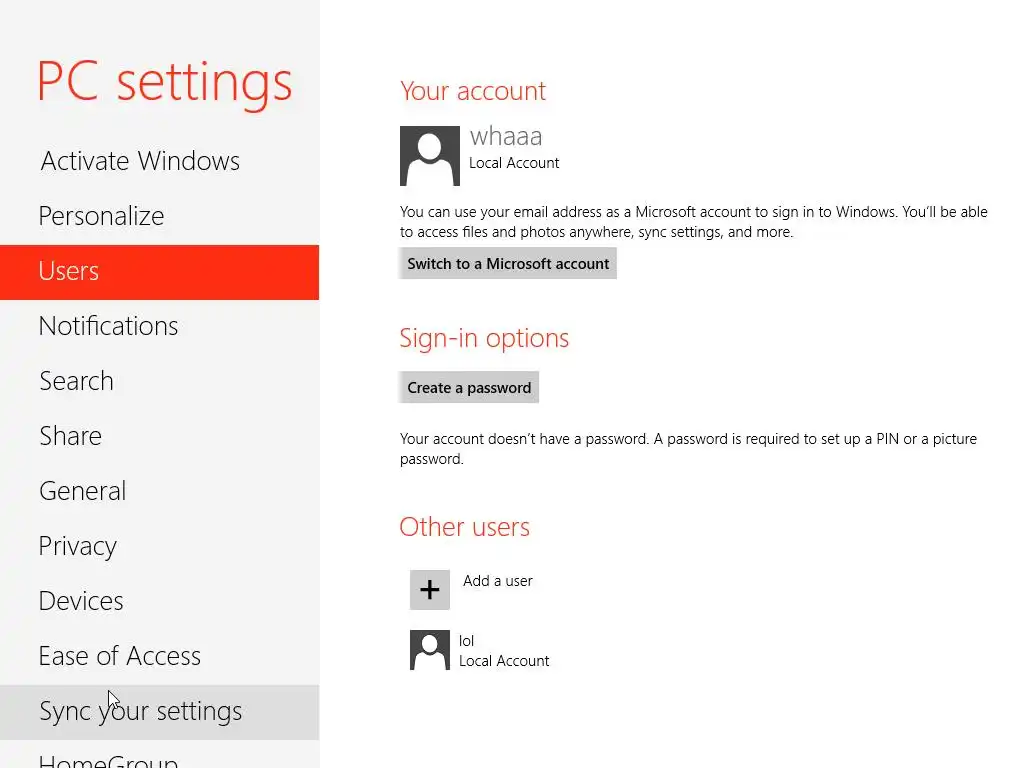The width and height of the screenshot is (1024, 768).
Task: Open the HomeGroup category
Action: 108,759
